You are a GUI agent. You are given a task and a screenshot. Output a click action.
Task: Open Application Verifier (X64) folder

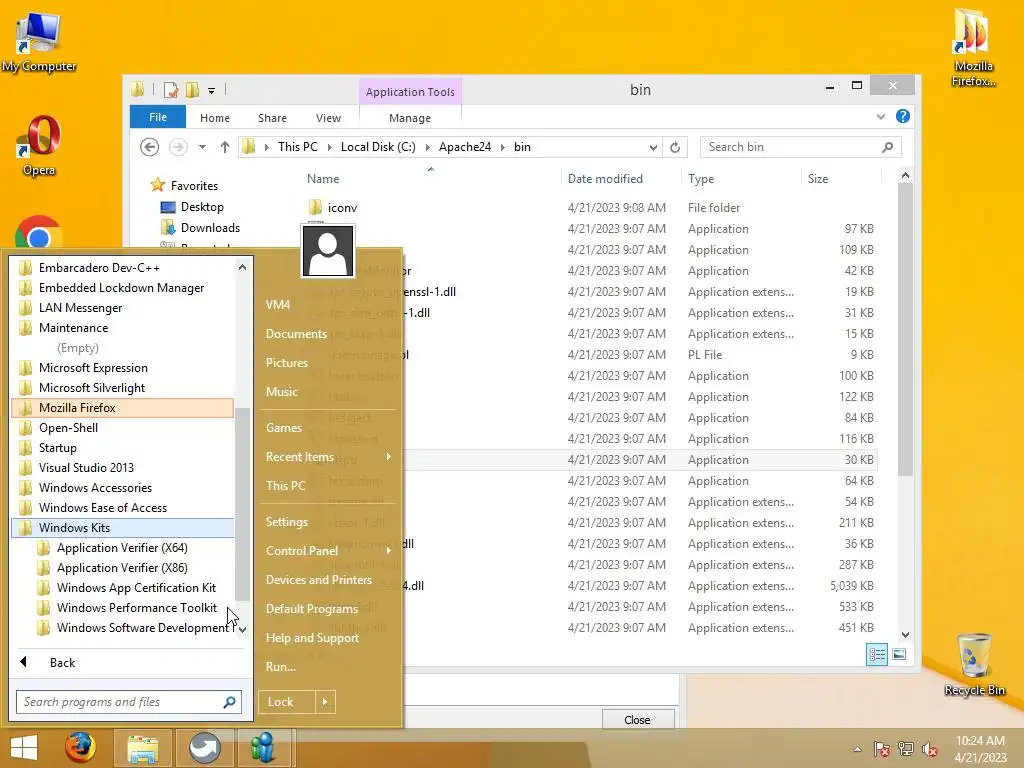(122, 548)
